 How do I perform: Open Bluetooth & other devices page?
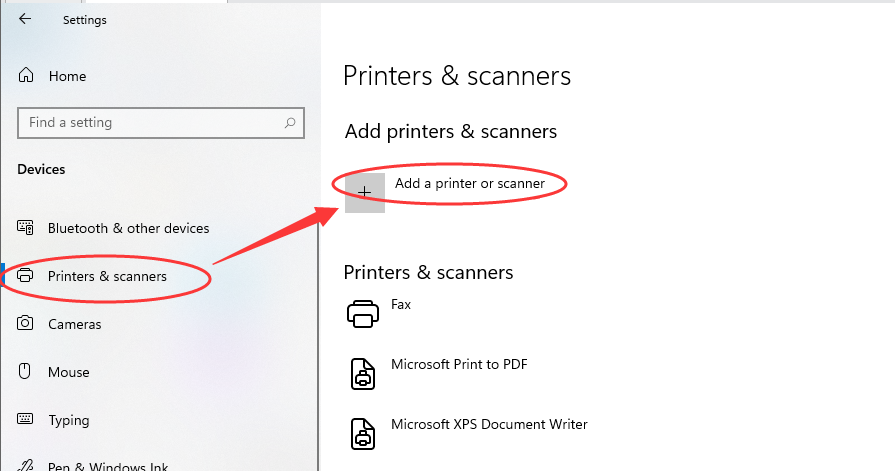click(128, 228)
